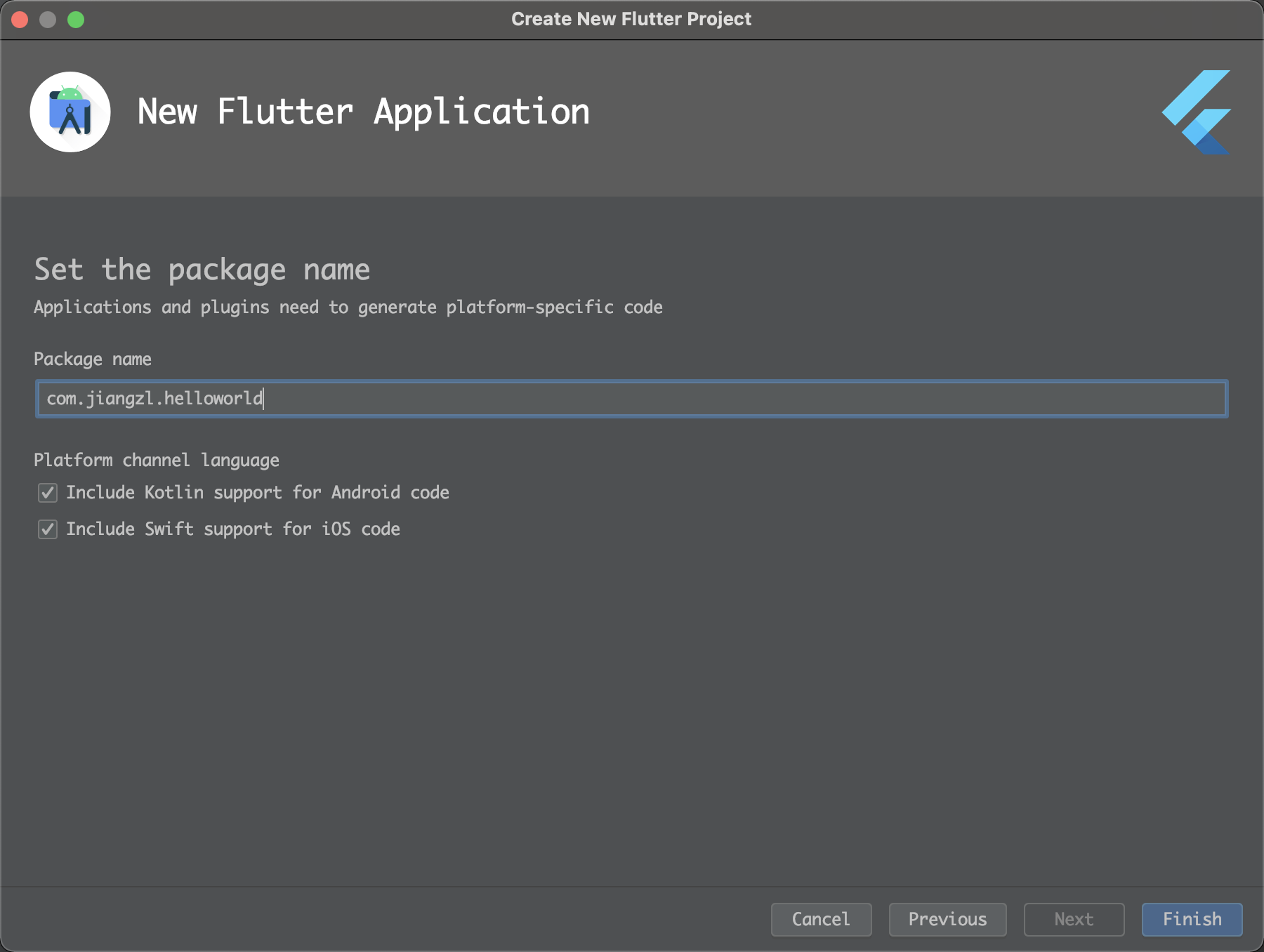1264x952 pixels.
Task: Finish creating the Flutter project
Action: click(1192, 919)
